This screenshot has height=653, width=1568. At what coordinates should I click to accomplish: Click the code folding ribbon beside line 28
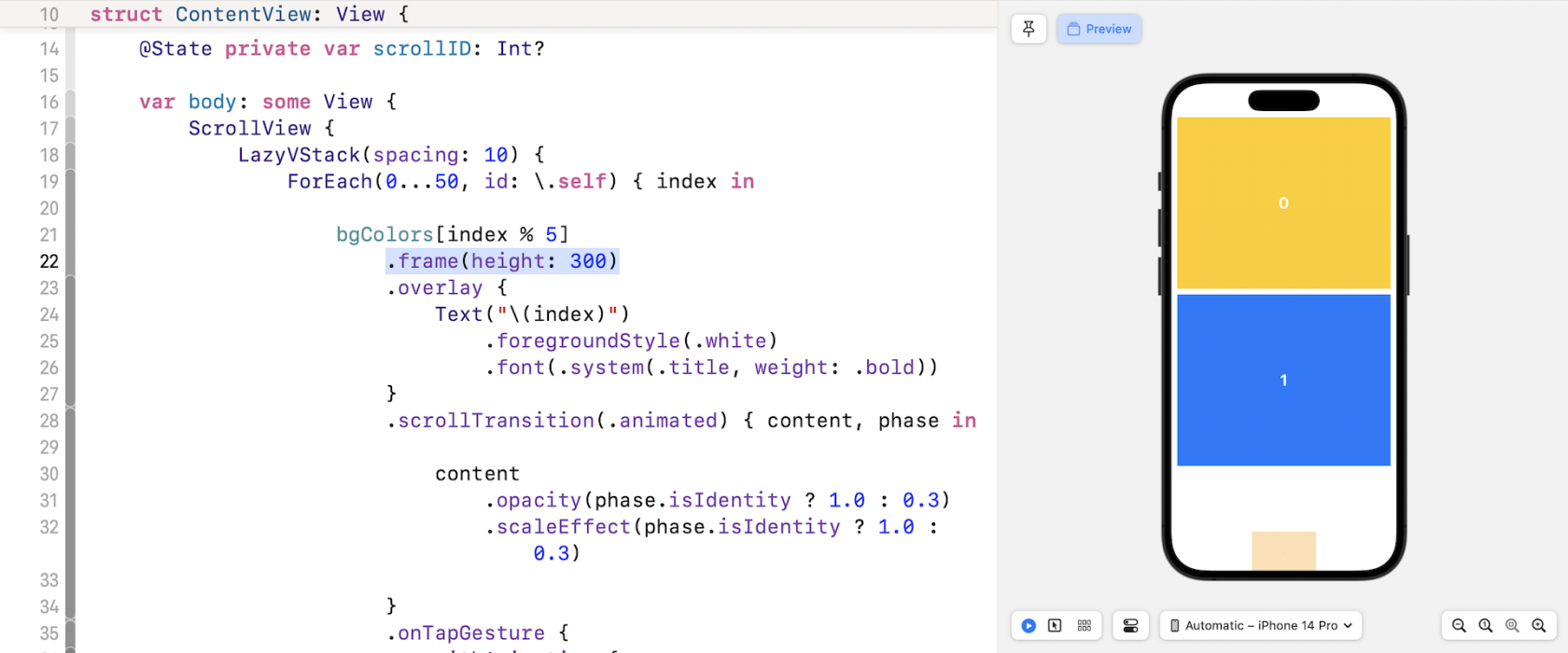point(70,421)
